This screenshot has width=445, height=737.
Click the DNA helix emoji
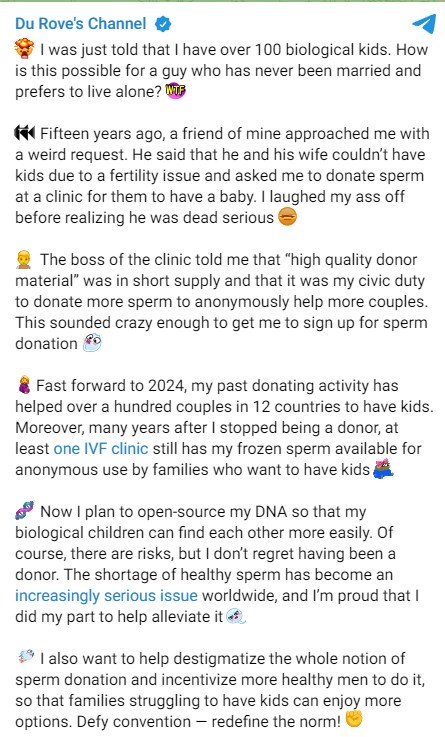24,511
